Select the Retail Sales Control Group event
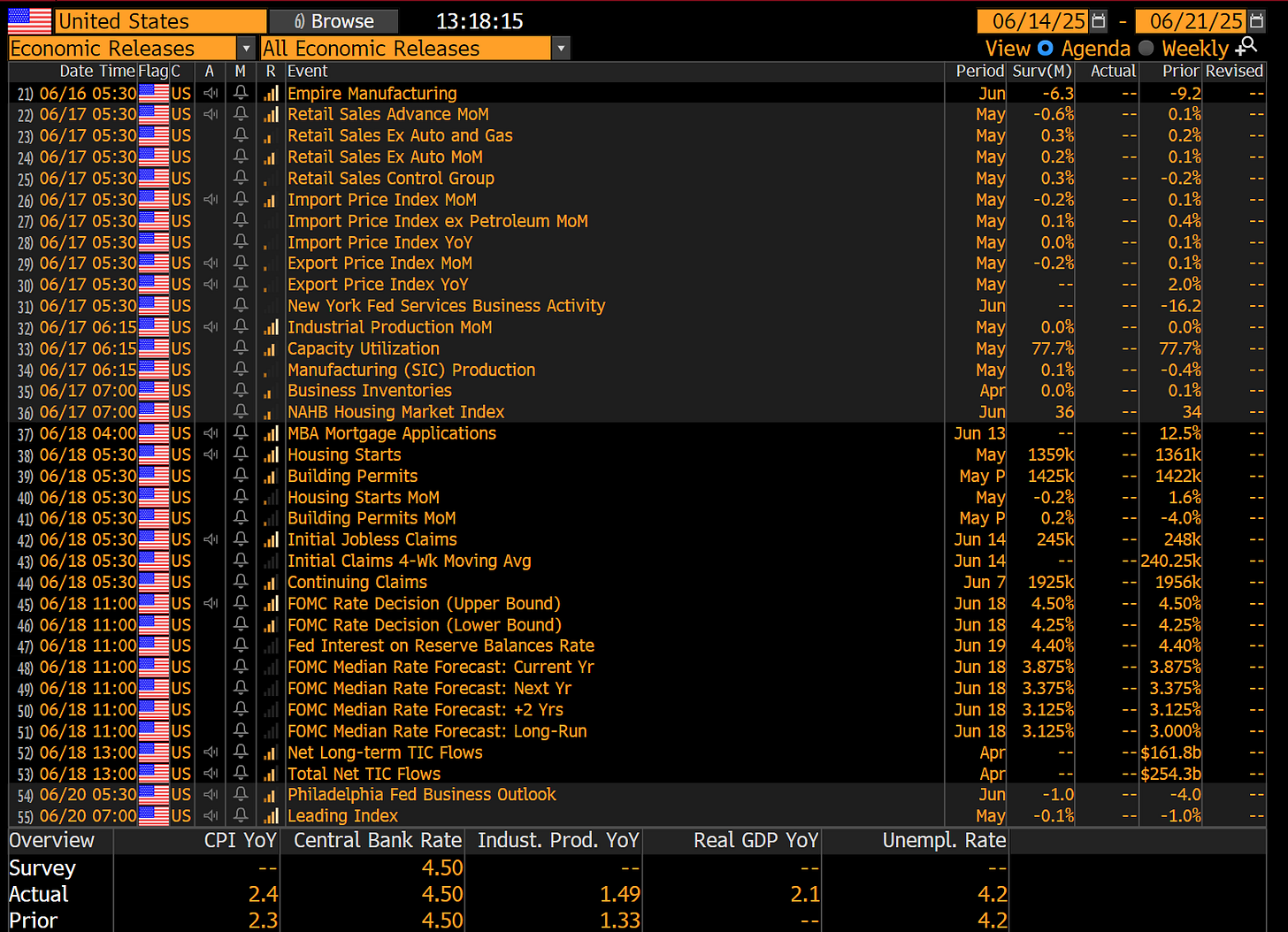The height and width of the screenshot is (932, 1288). coord(391,179)
